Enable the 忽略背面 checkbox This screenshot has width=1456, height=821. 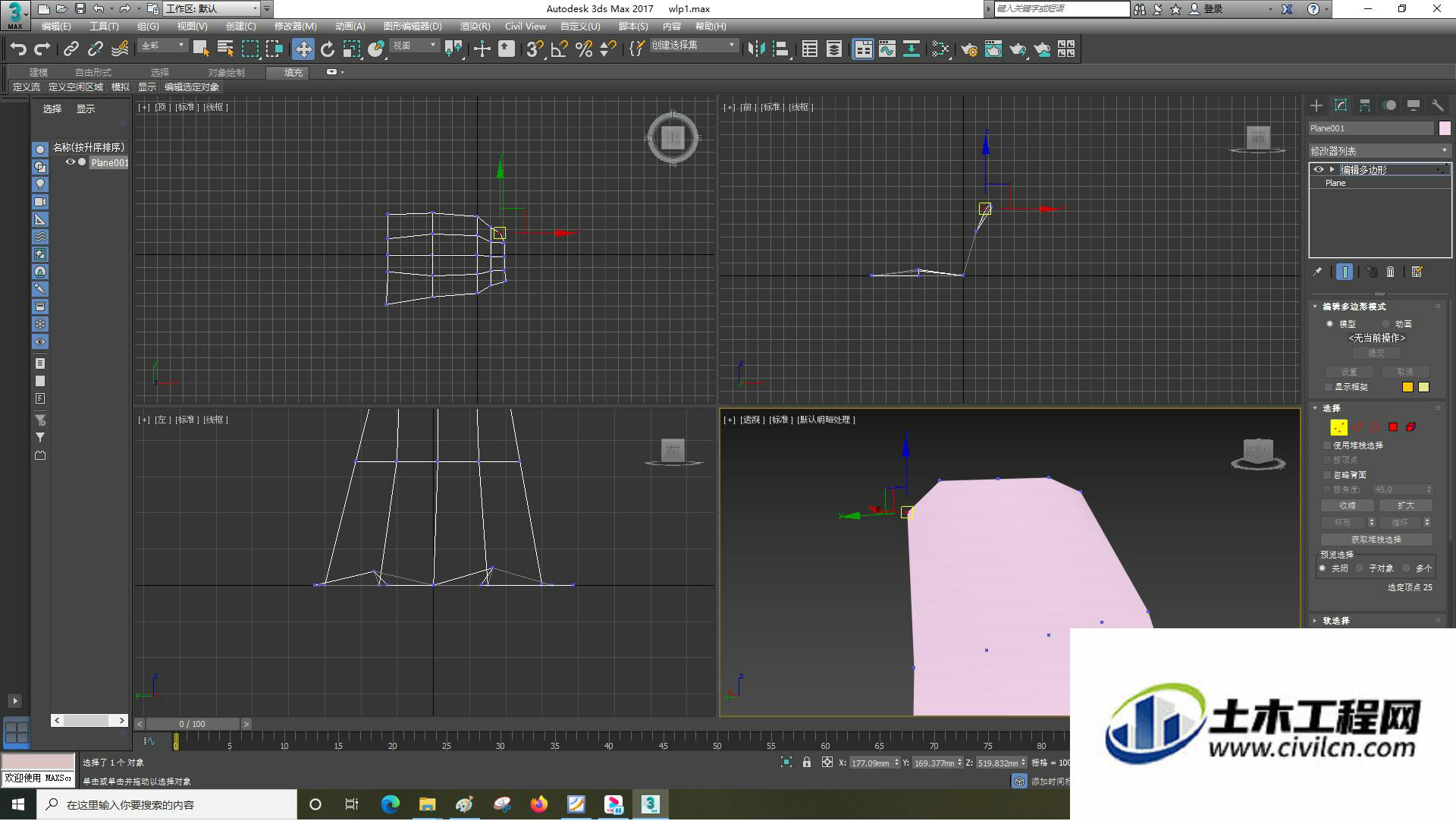point(1327,475)
